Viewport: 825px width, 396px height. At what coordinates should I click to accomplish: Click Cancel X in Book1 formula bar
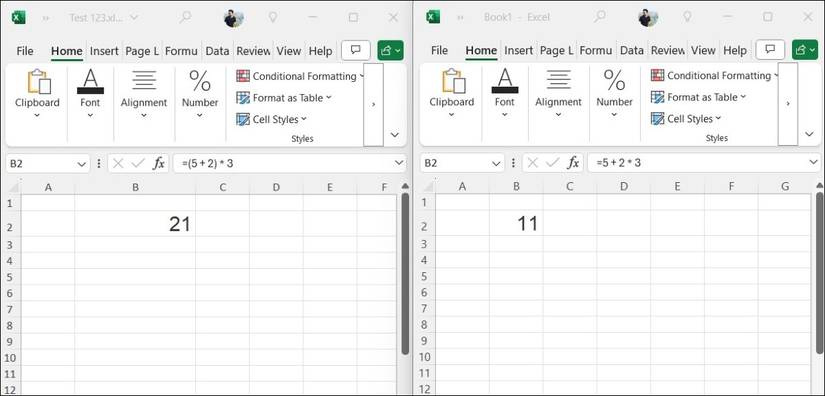532,164
